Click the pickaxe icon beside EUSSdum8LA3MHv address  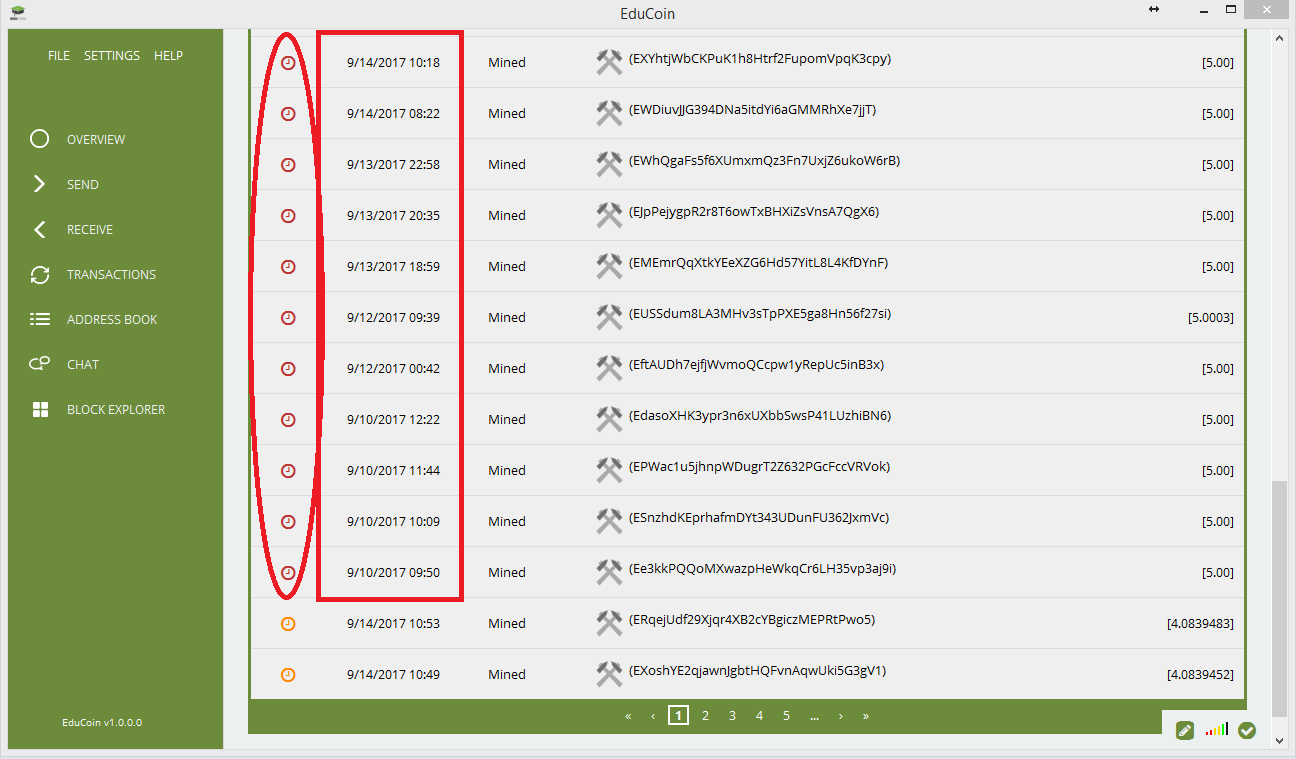coord(609,317)
